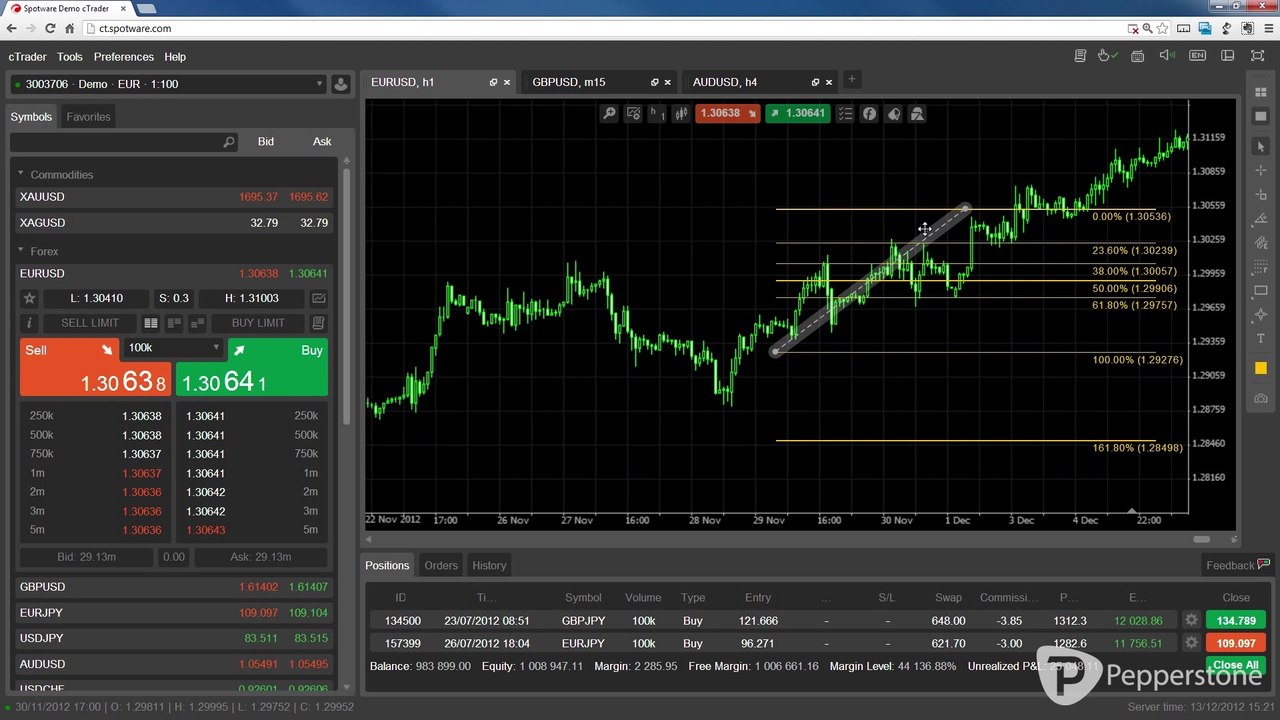Image resolution: width=1280 pixels, height=720 pixels.
Task: Select the text annotation tool
Action: [1261, 339]
